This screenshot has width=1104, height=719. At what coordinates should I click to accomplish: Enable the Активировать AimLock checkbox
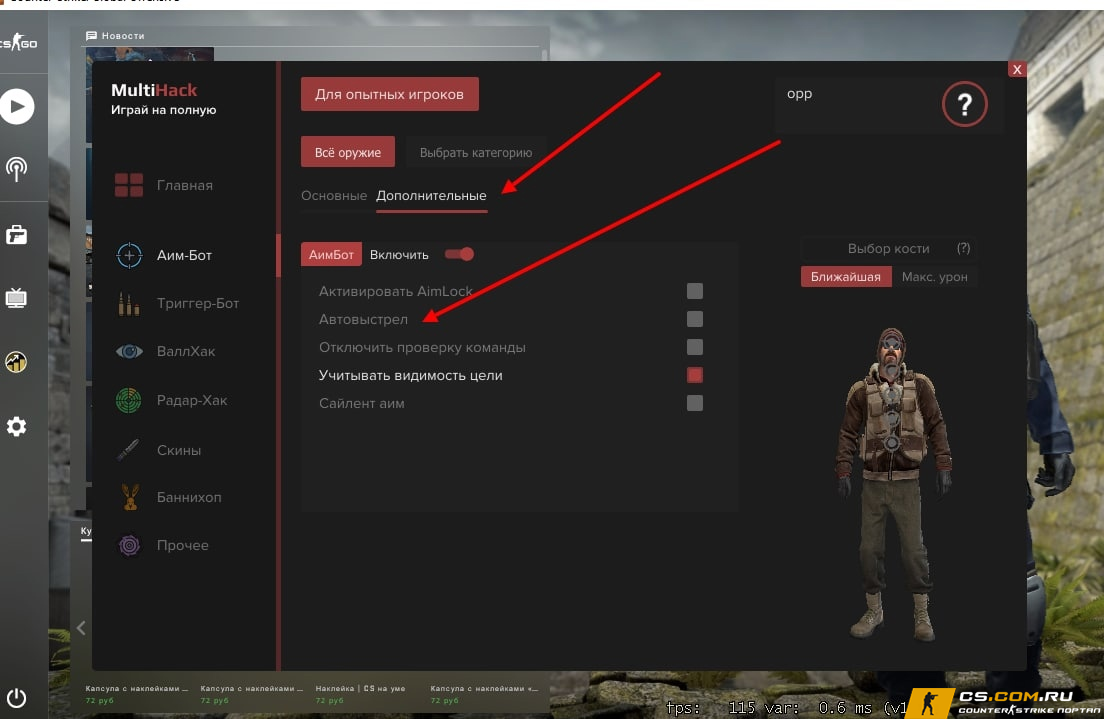[694, 291]
